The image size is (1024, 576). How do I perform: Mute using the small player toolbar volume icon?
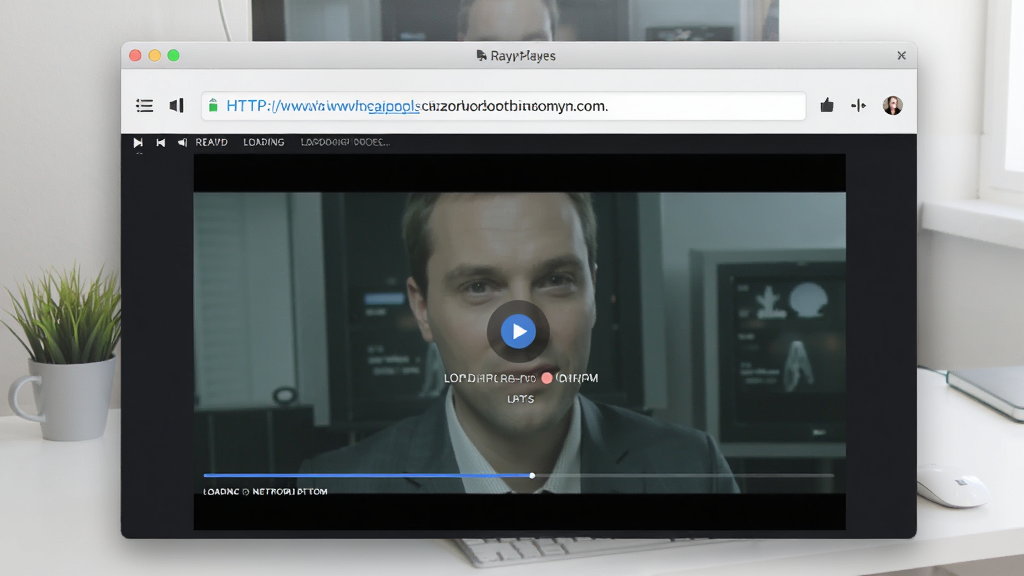click(182, 142)
